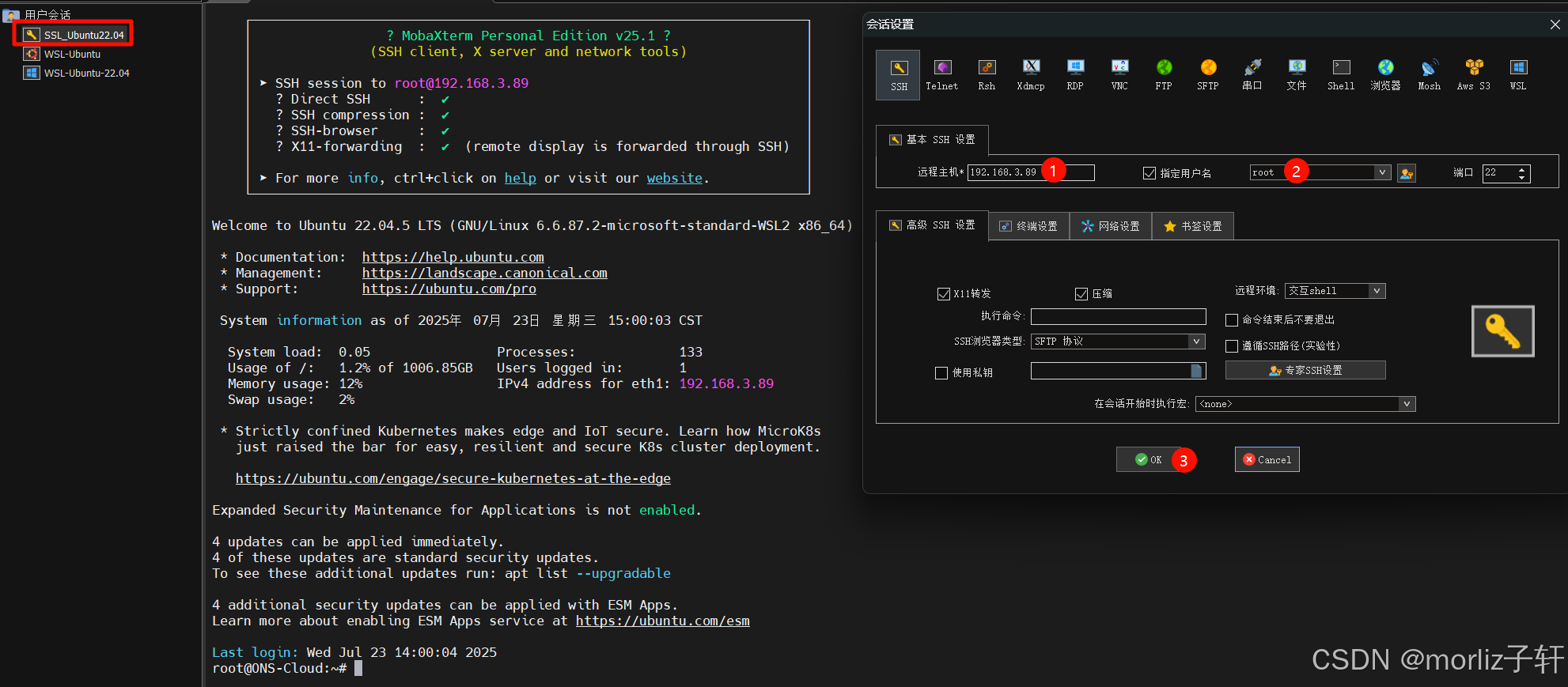Enable 命令结束后不要退出 option
Screen dimensions: 1568x687
pyautogui.click(x=1232, y=320)
